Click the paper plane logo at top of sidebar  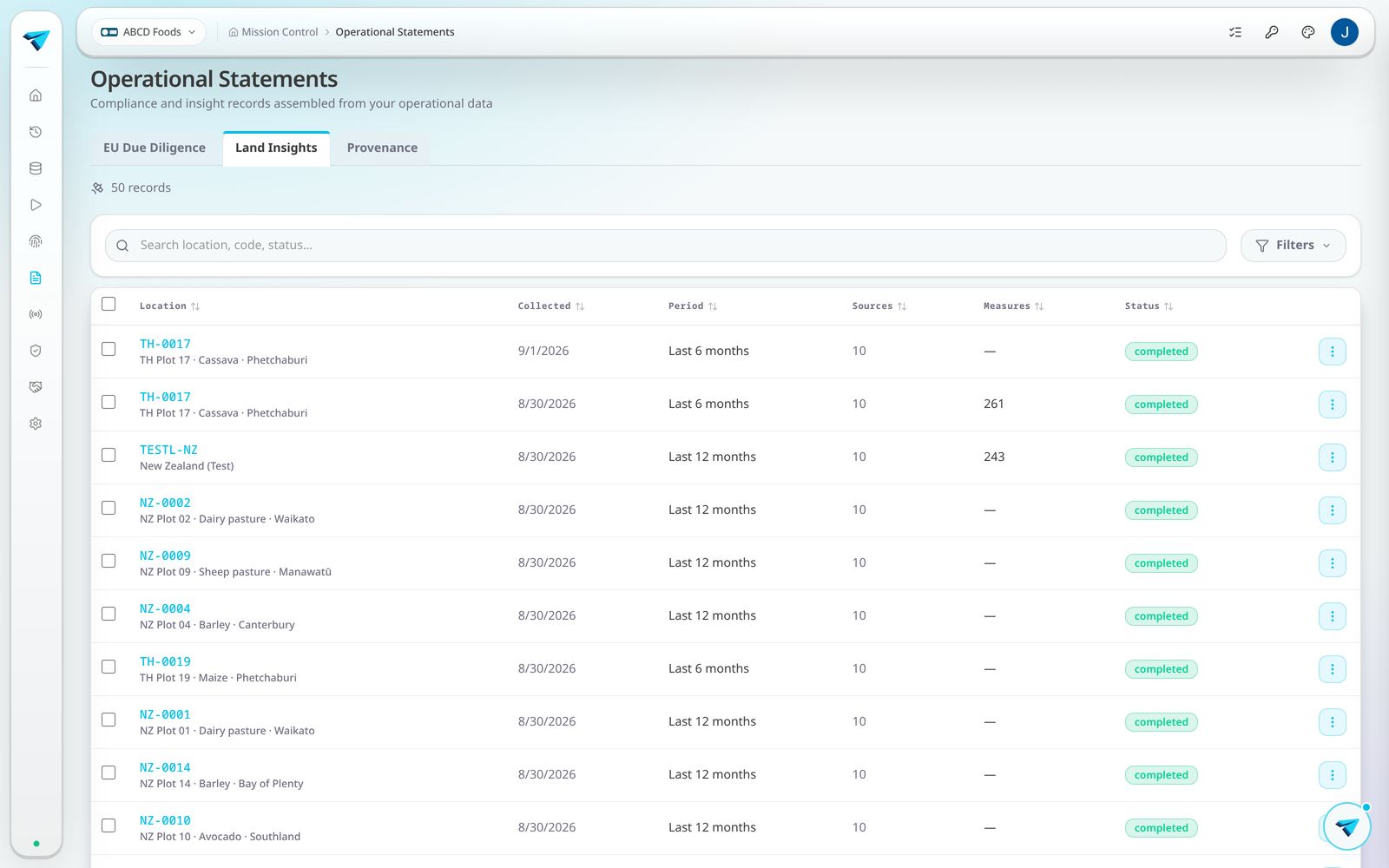[x=36, y=40]
